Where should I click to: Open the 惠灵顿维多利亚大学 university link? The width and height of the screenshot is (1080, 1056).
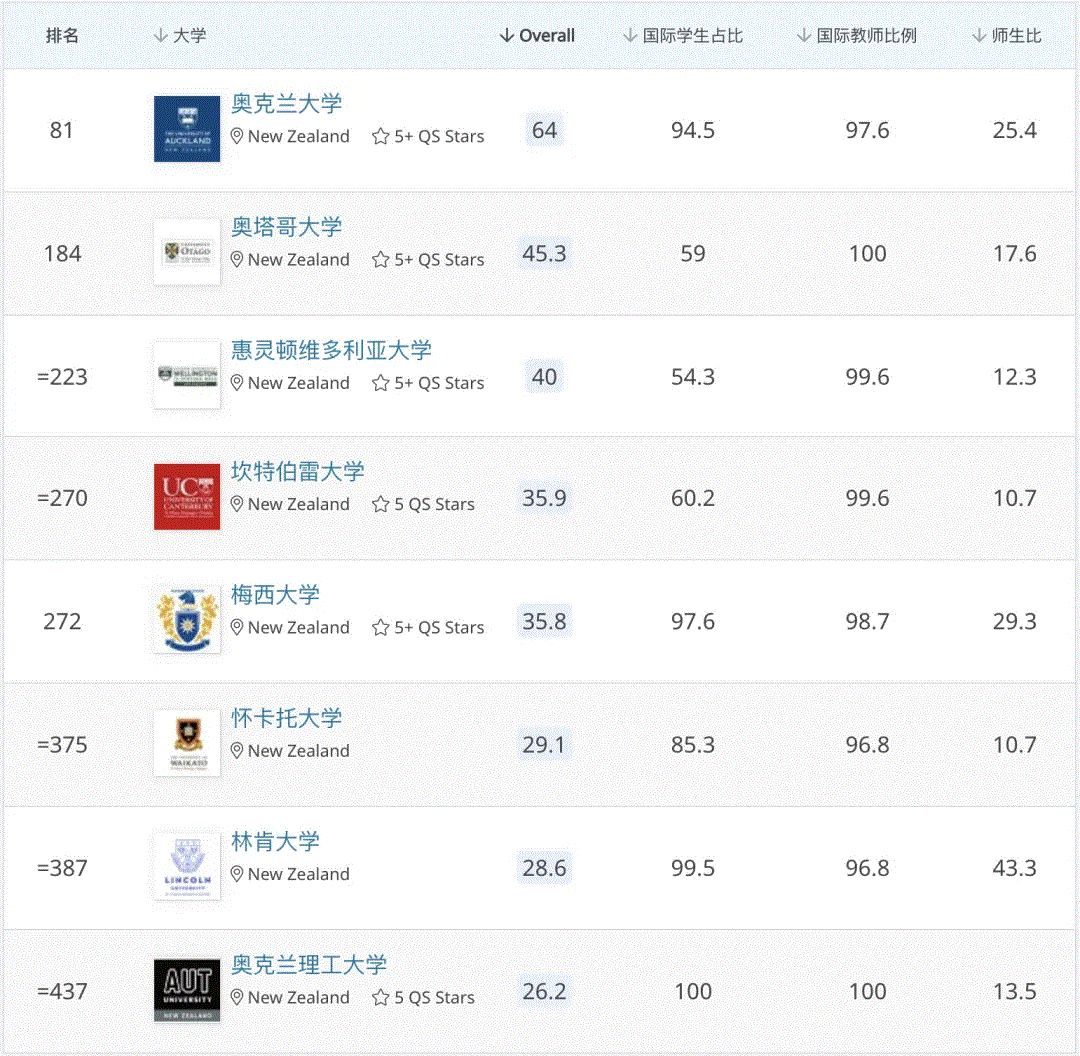(330, 350)
